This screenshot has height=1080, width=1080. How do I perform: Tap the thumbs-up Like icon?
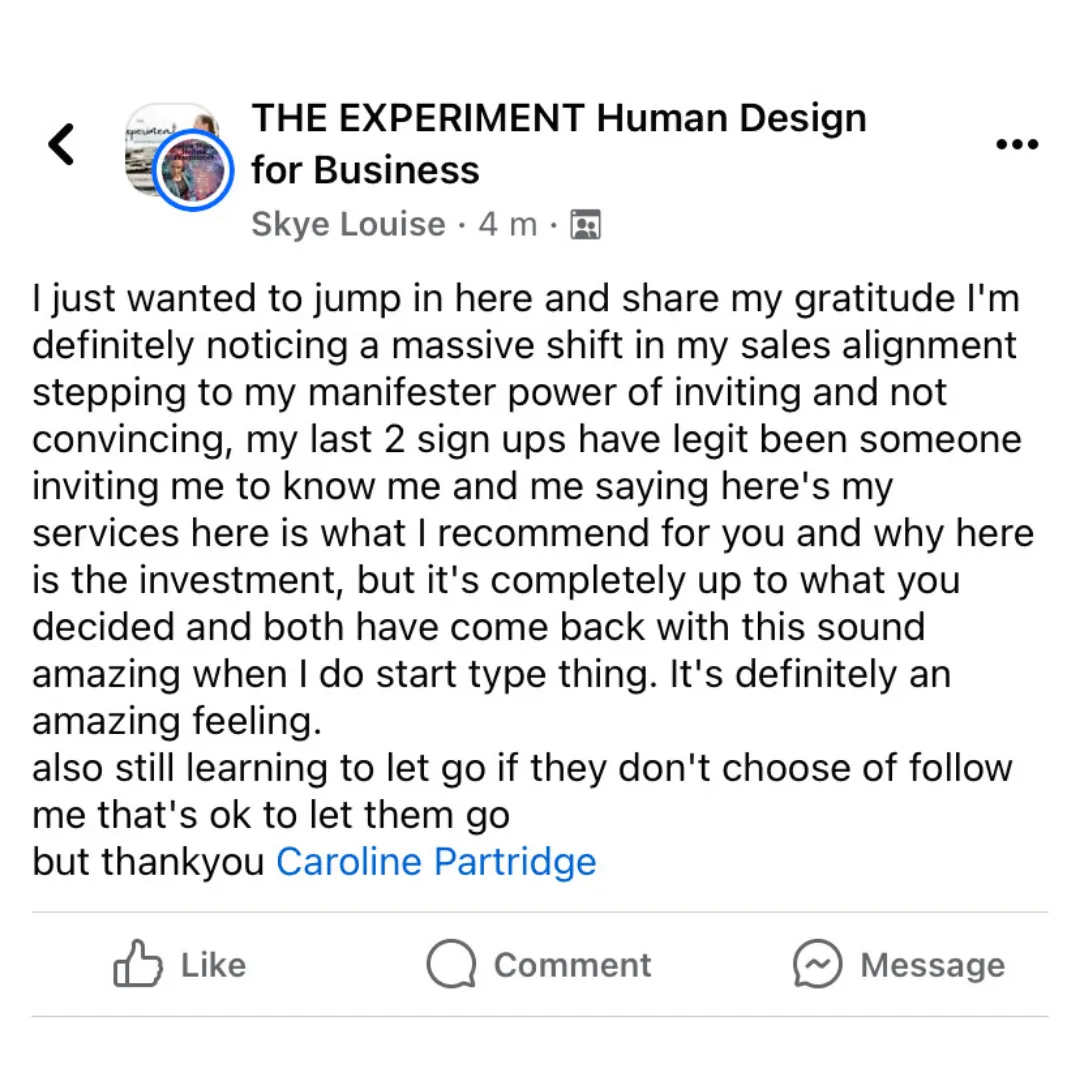click(138, 964)
